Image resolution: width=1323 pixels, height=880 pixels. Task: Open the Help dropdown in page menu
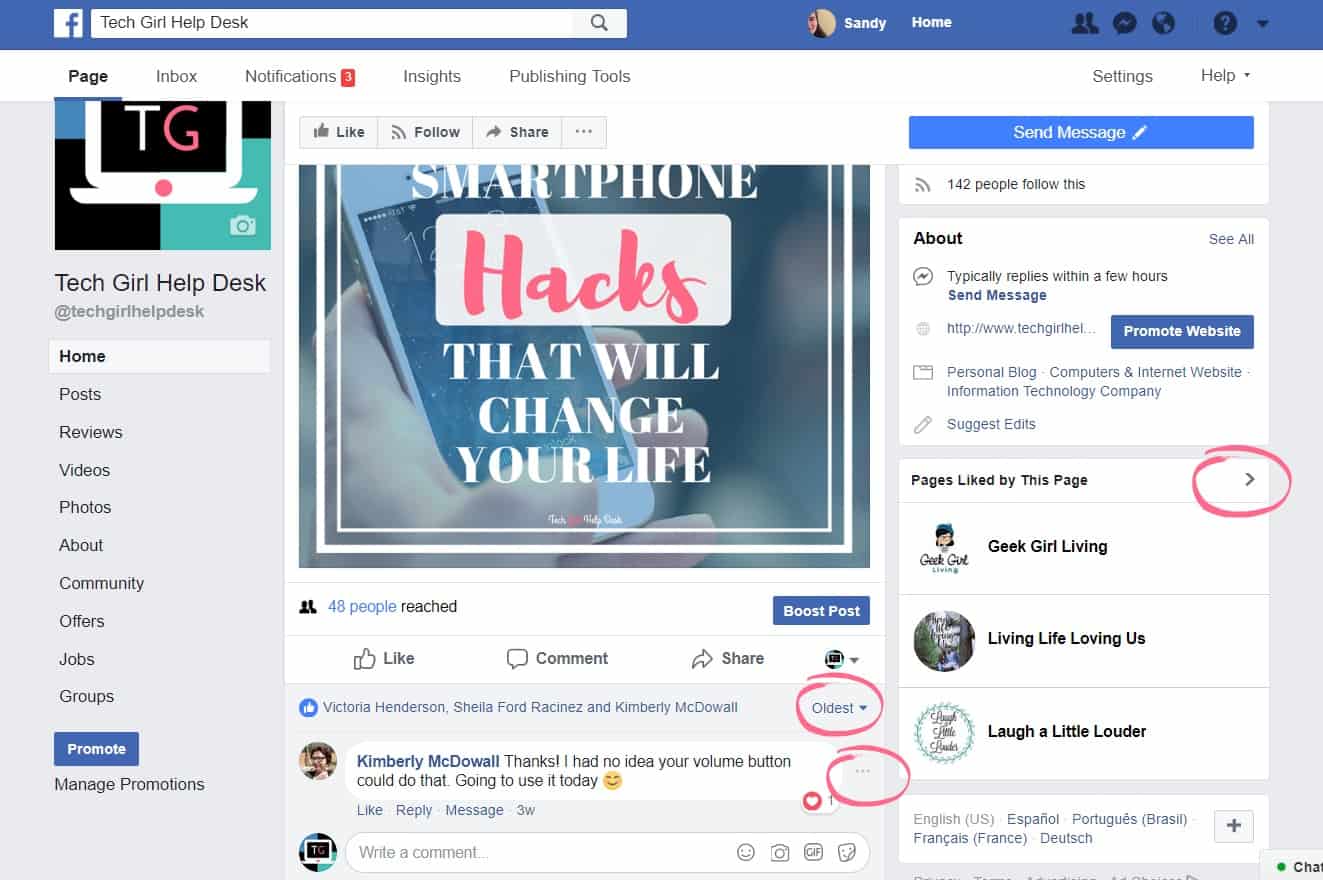[x=1225, y=76]
